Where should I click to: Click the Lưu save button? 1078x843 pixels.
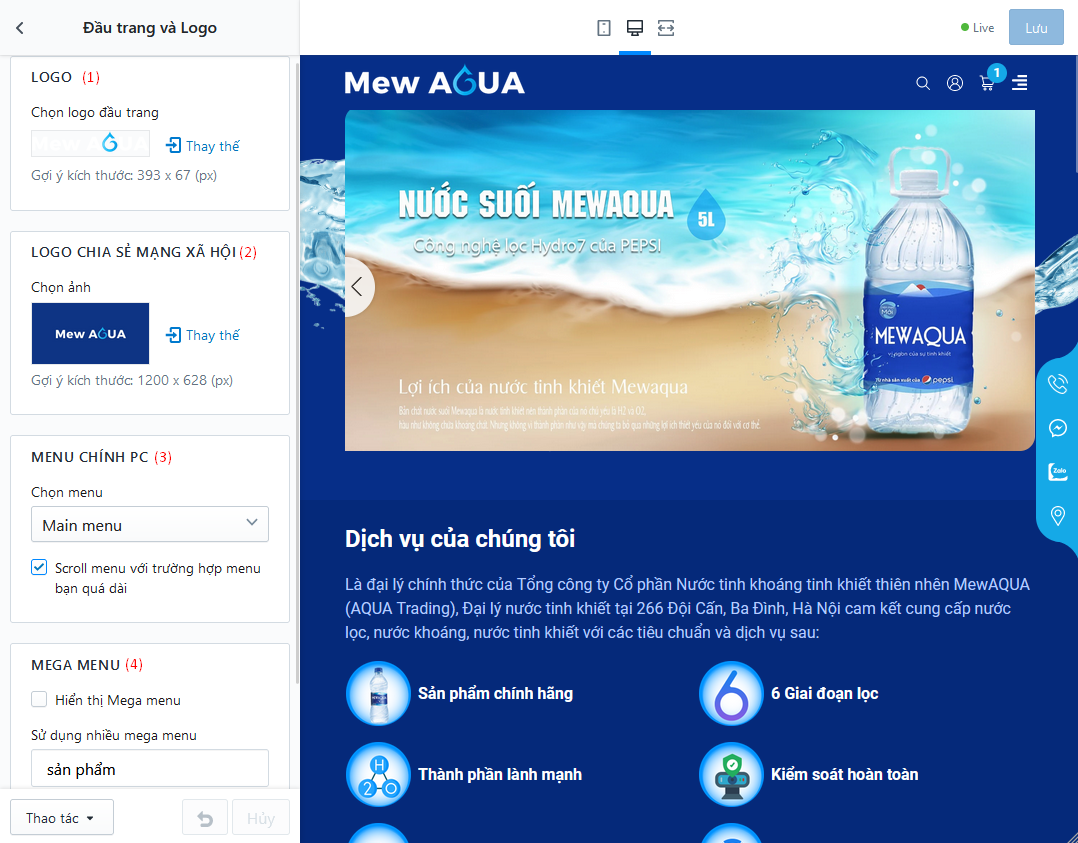click(1036, 28)
